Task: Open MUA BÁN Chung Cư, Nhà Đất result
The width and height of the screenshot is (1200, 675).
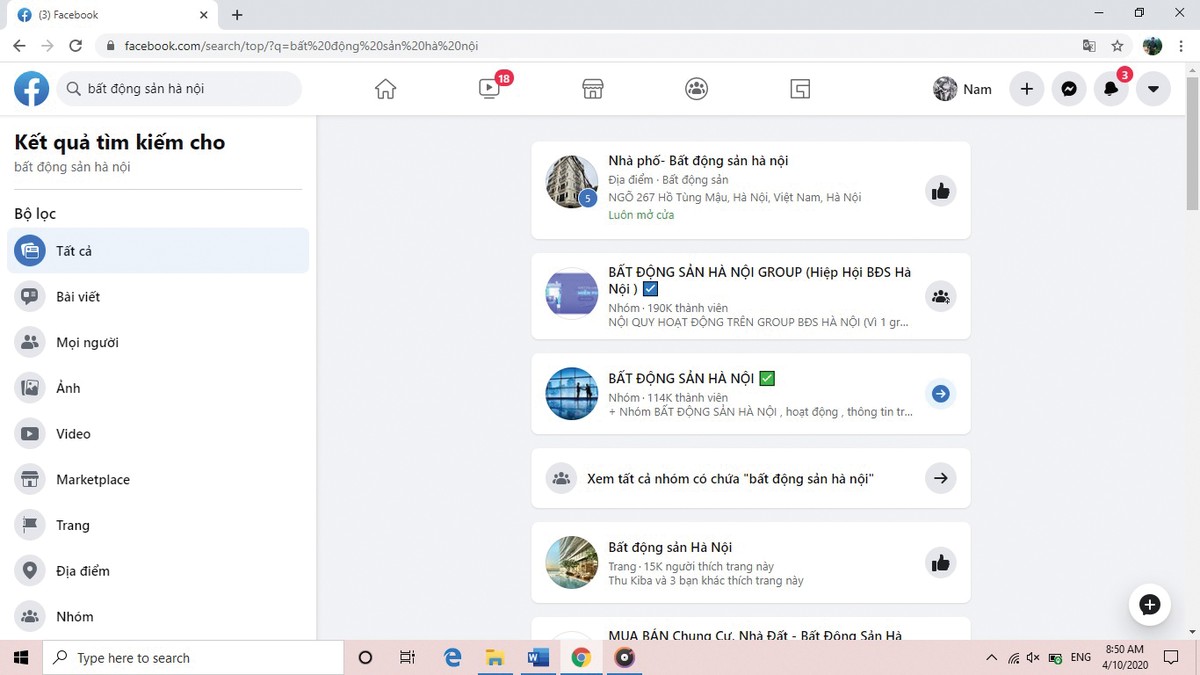Action: pyautogui.click(x=755, y=635)
